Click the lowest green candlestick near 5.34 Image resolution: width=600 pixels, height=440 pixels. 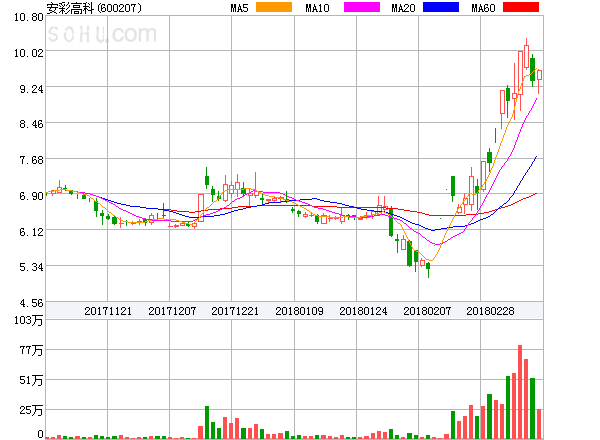pyautogui.click(x=428, y=268)
